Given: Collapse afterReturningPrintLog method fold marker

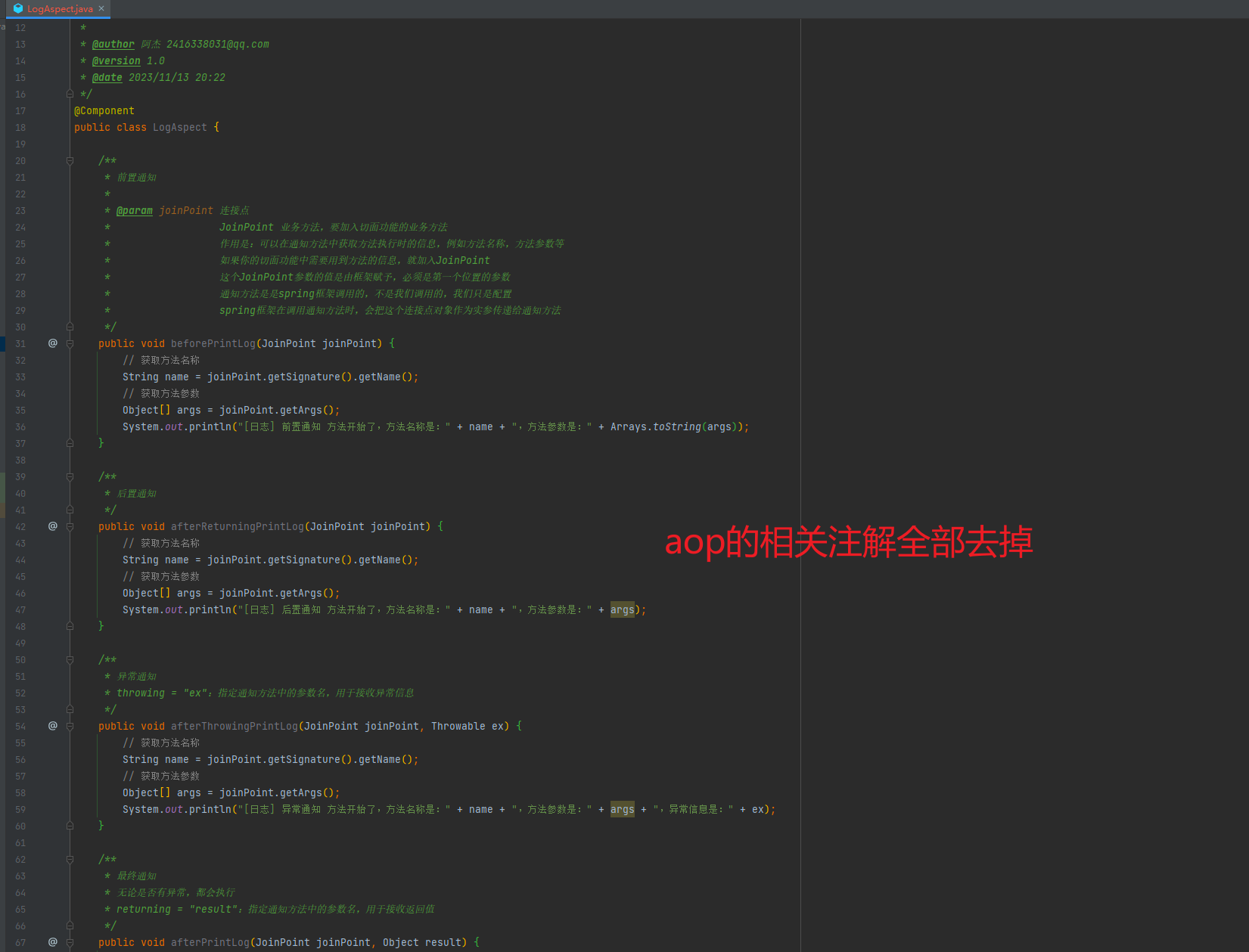Looking at the screenshot, I should point(70,526).
